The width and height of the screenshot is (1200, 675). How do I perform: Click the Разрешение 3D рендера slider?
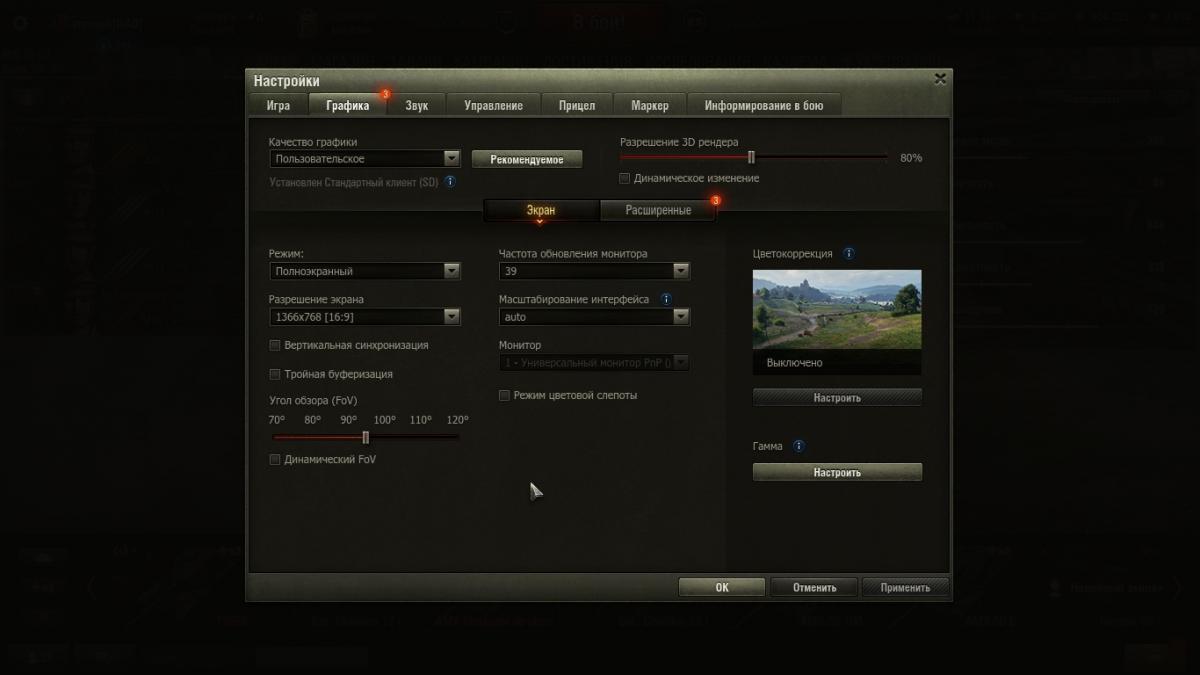click(752, 157)
